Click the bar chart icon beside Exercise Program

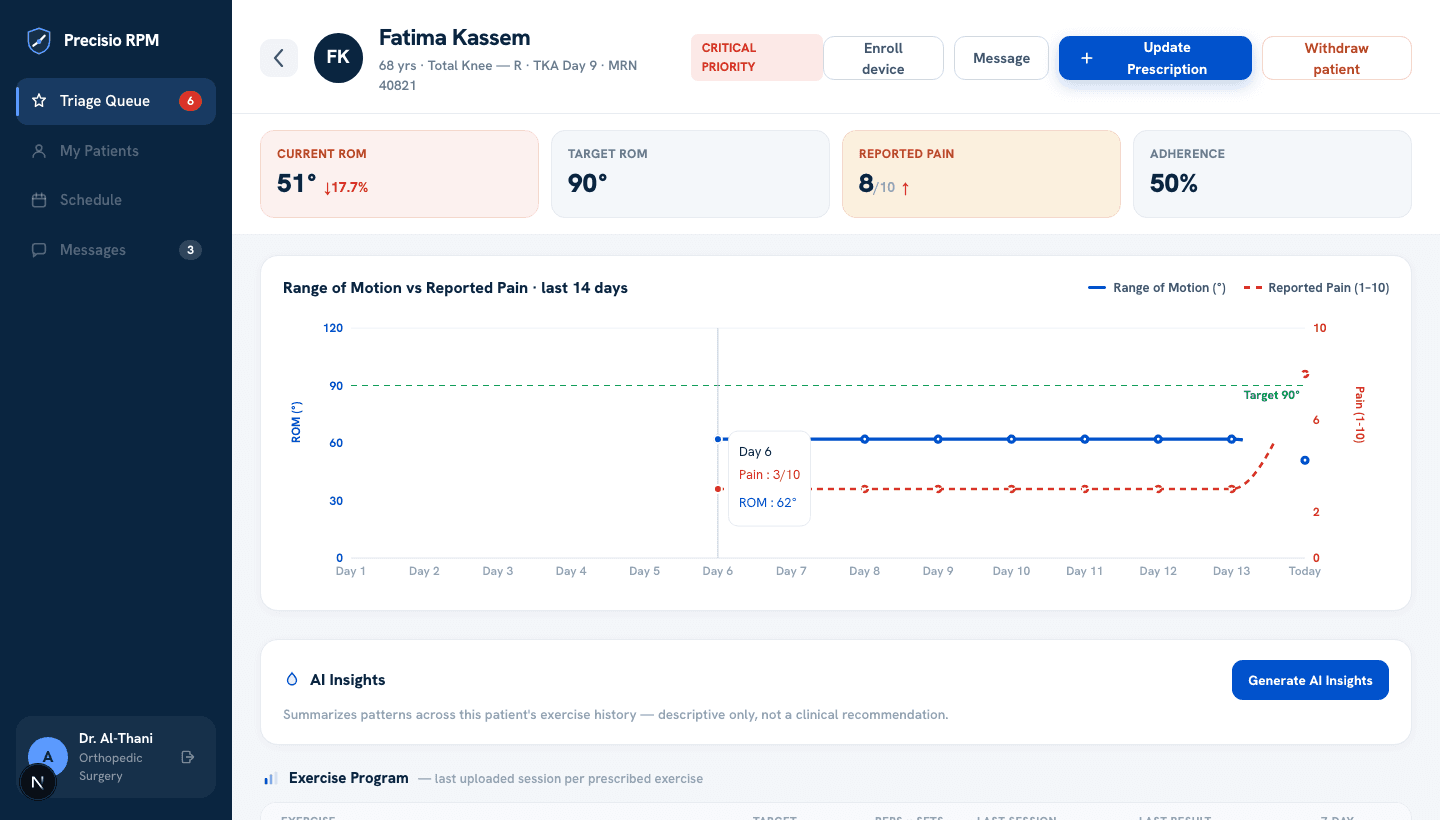270,778
